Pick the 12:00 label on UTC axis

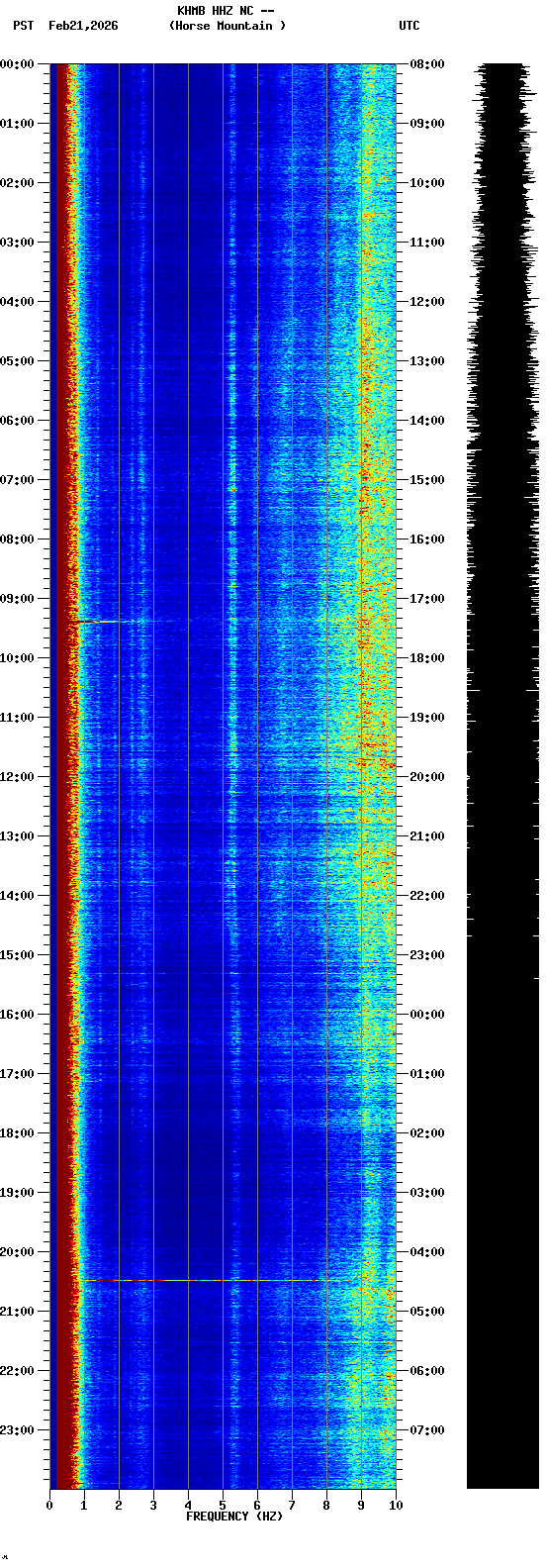(427, 302)
